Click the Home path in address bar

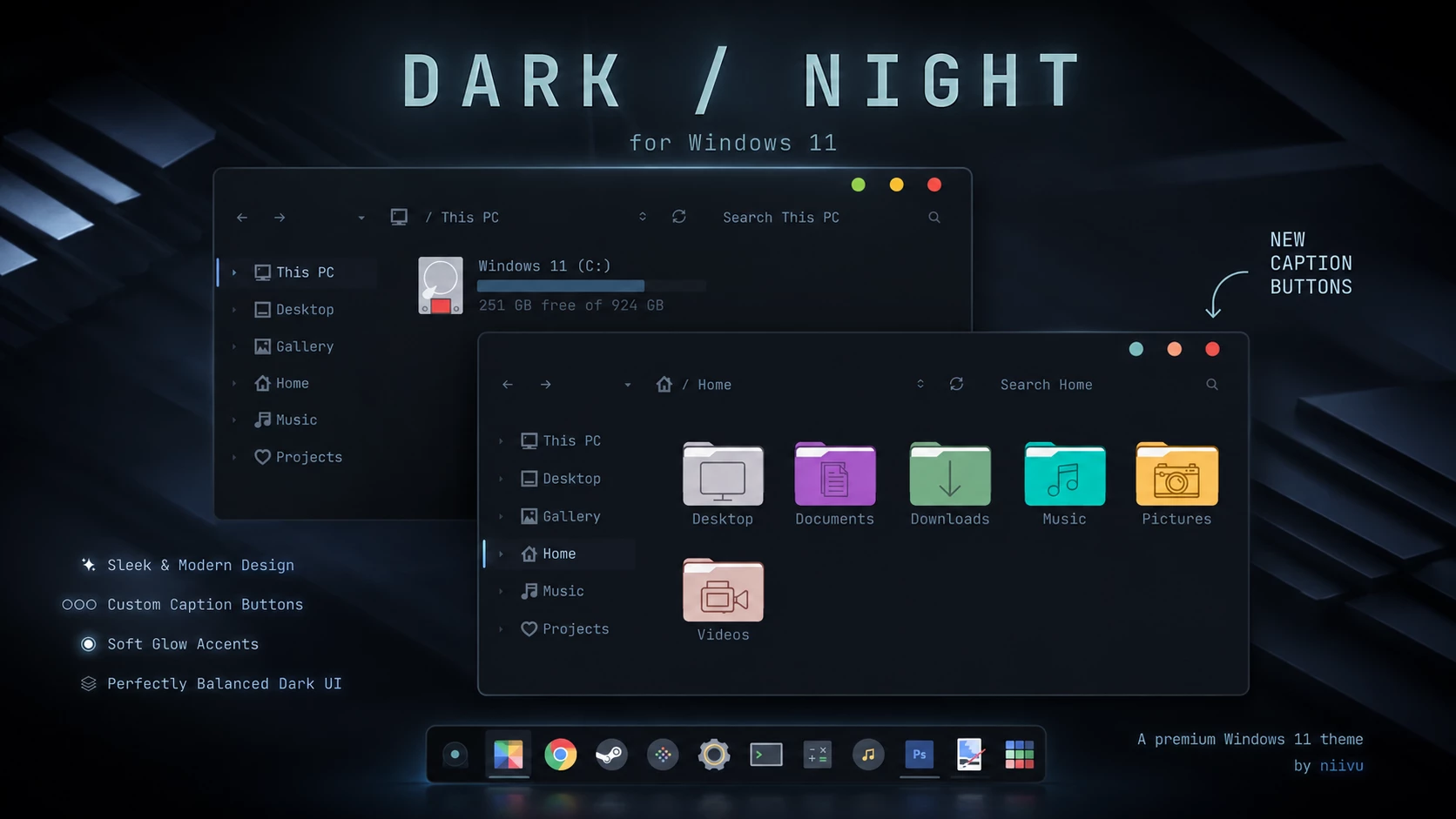click(714, 385)
